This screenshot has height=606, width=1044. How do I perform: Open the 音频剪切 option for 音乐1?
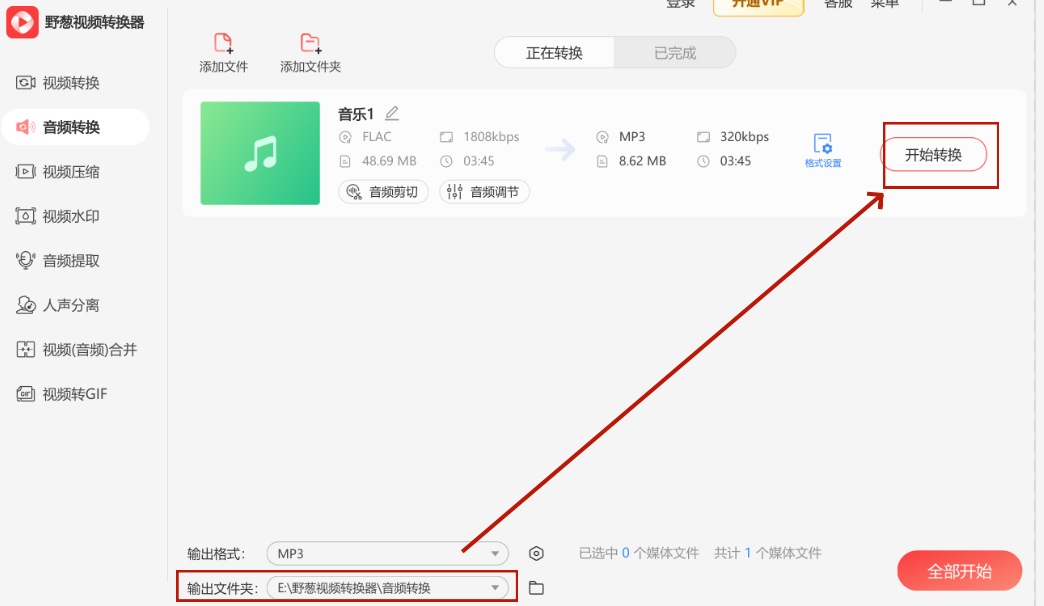[383, 191]
